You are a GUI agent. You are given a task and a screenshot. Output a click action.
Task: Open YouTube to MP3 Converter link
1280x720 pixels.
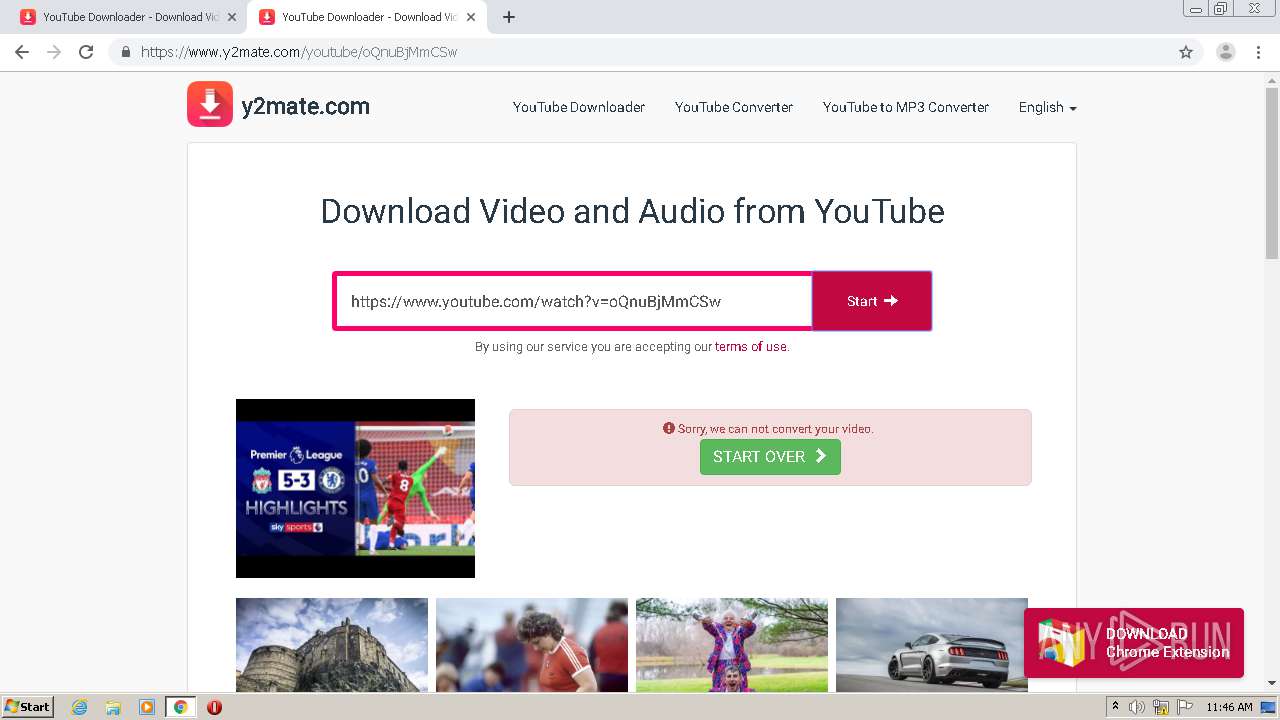pos(906,107)
